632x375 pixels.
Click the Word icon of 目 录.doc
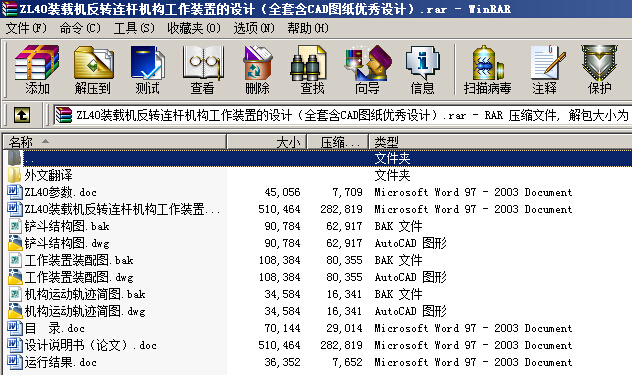[15, 328]
